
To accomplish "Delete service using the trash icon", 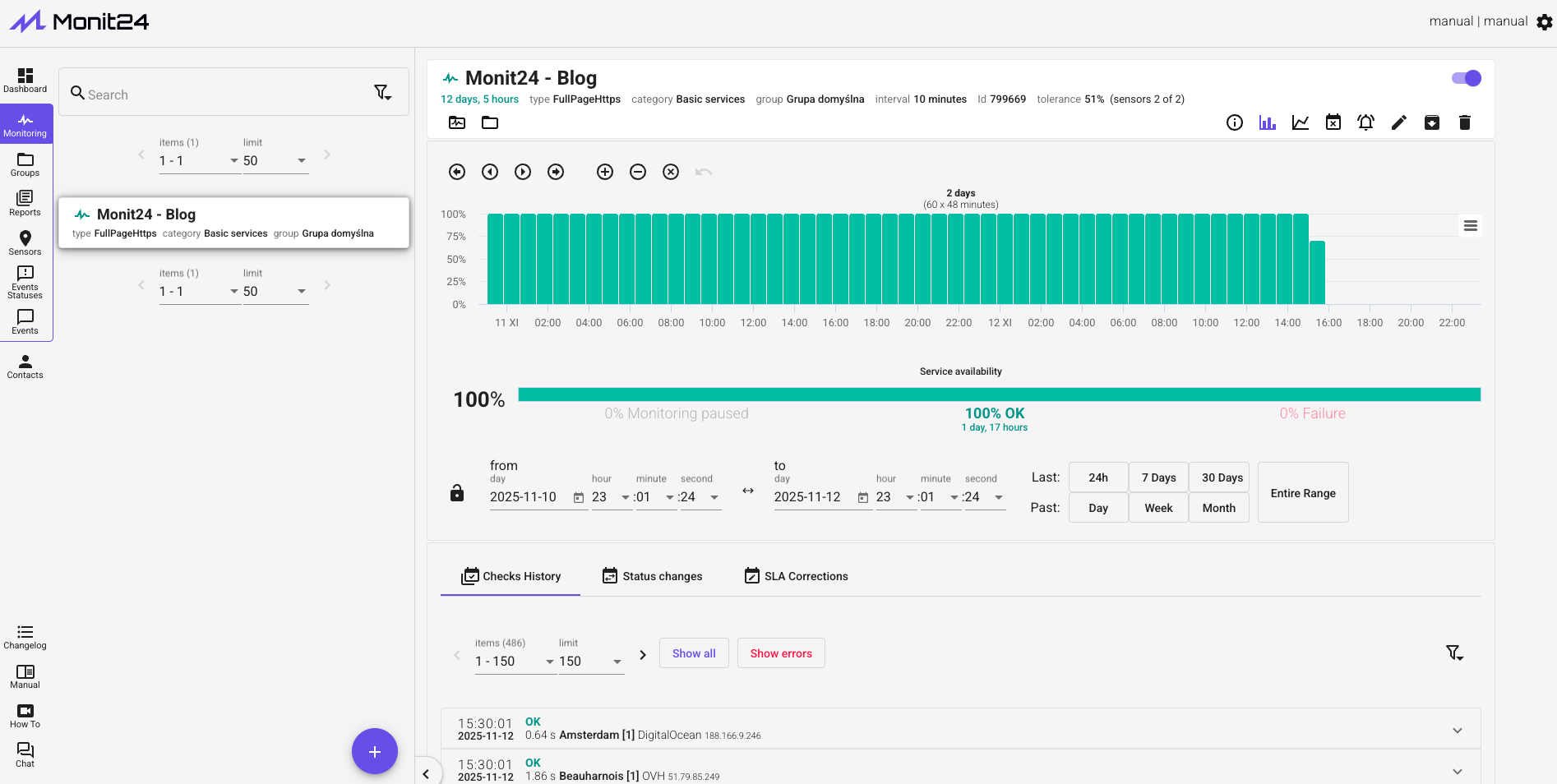I will (1464, 122).
